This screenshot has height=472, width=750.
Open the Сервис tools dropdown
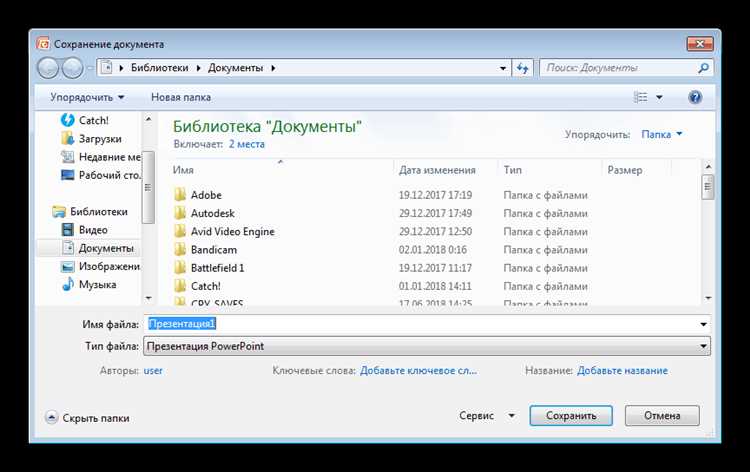pyautogui.click(x=487, y=416)
